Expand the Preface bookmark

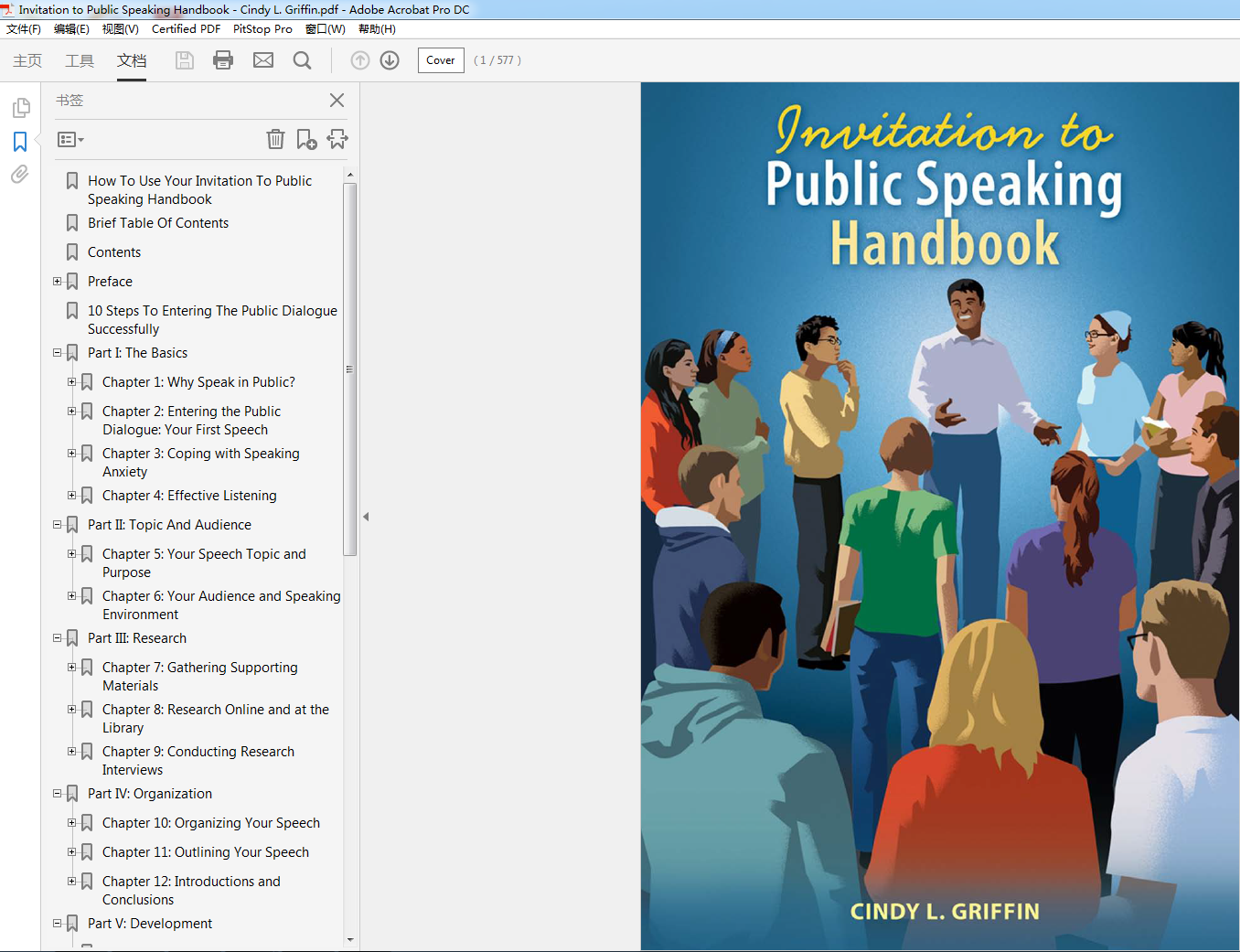pos(57,281)
